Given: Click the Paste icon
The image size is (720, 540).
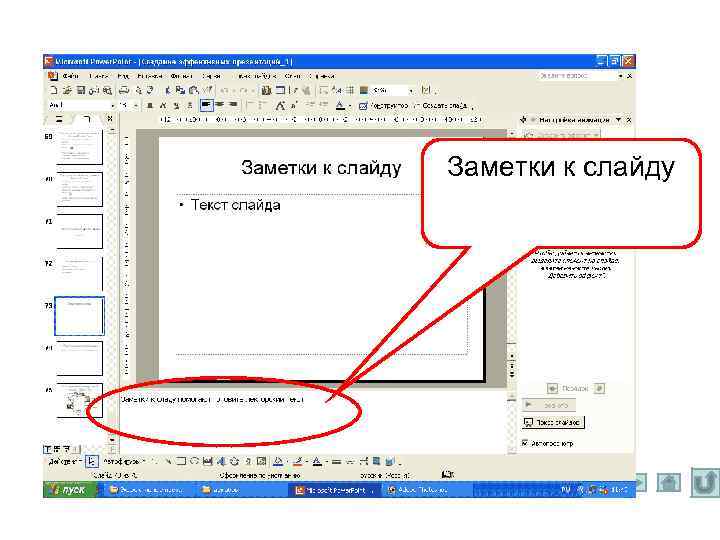Looking at the screenshot, I should tap(194, 90).
